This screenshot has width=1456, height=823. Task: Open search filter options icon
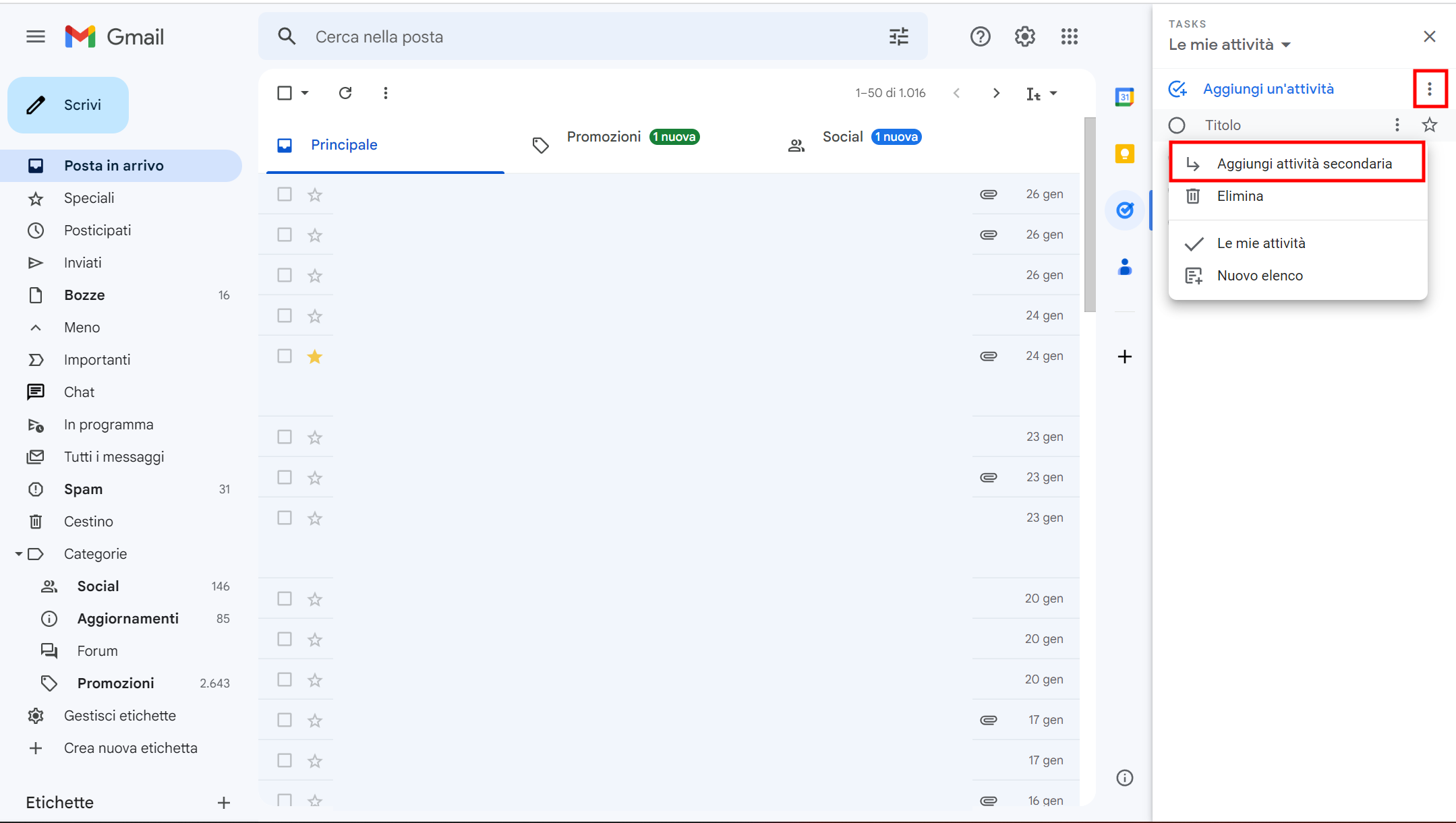pyautogui.click(x=898, y=36)
